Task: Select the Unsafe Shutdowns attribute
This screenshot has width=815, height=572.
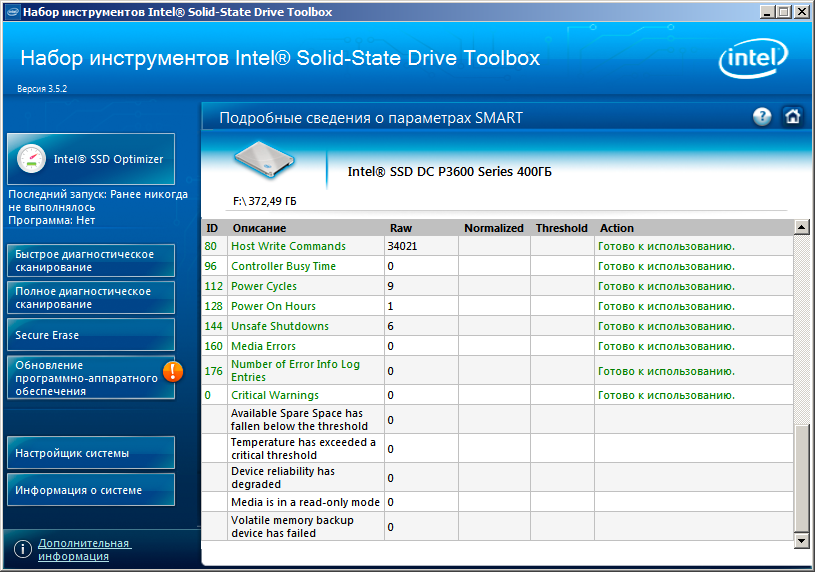Action: pyautogui.click(x=497, y=326)
